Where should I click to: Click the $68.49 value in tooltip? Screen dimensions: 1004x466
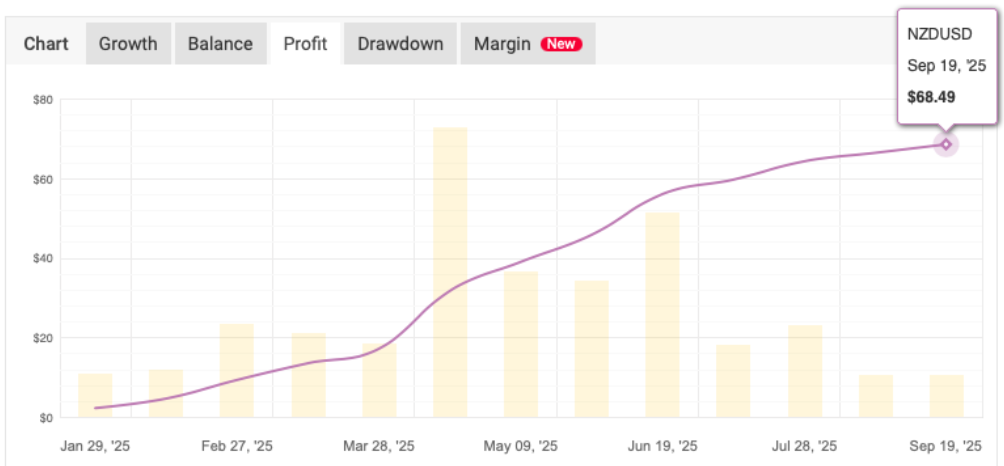[x=931, y=97]
